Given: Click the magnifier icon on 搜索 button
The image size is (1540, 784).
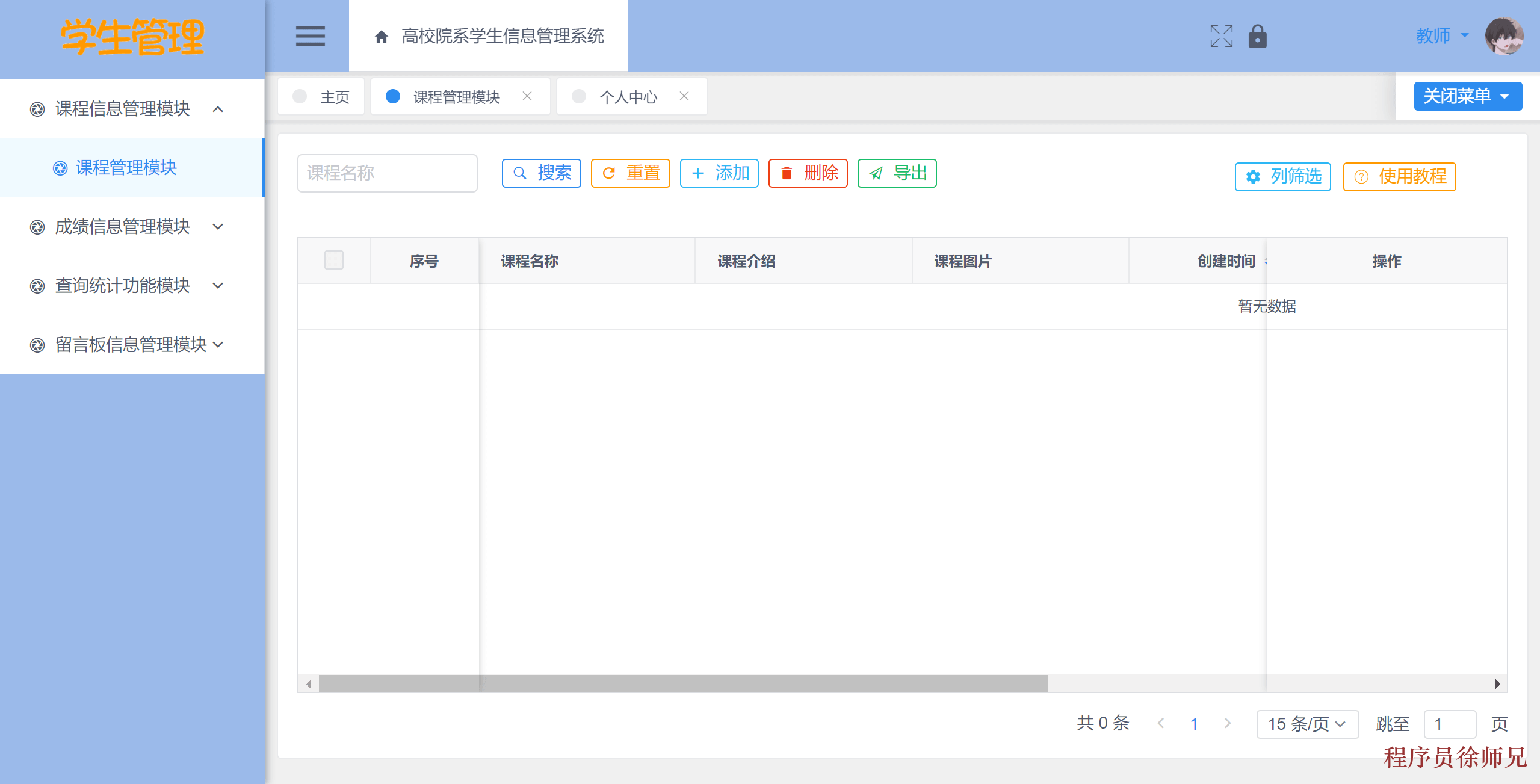Looking at the screenshot, I should click(519, 173).
